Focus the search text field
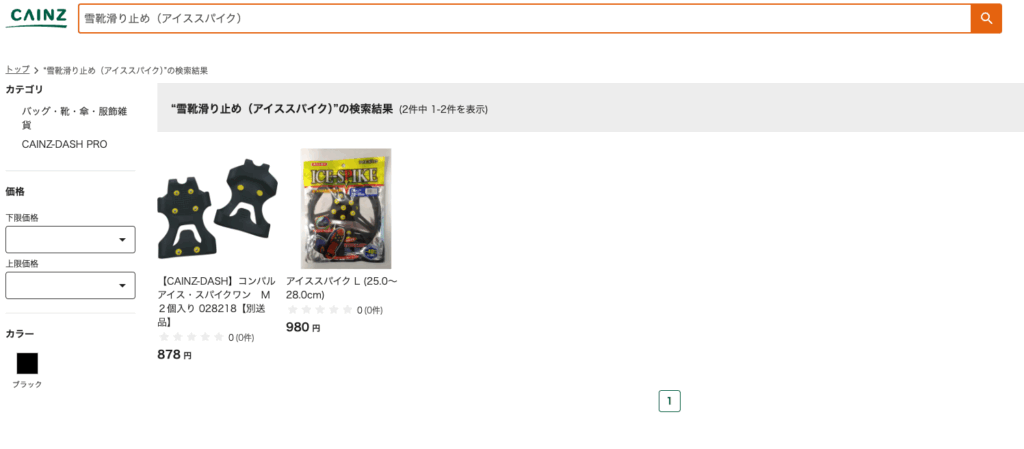 524,18
